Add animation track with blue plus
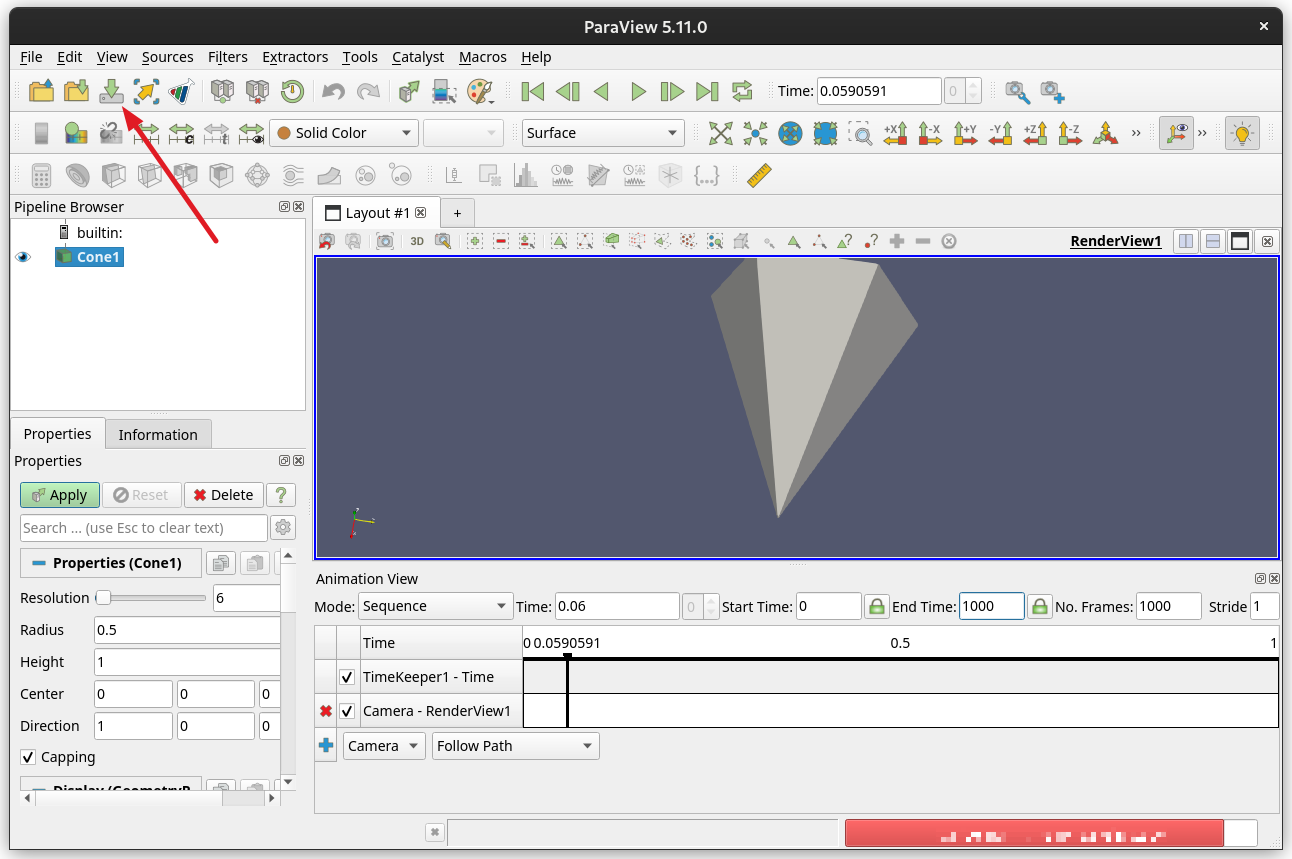The height and width of the screenshot is (859, 1292). pos(325,745)
